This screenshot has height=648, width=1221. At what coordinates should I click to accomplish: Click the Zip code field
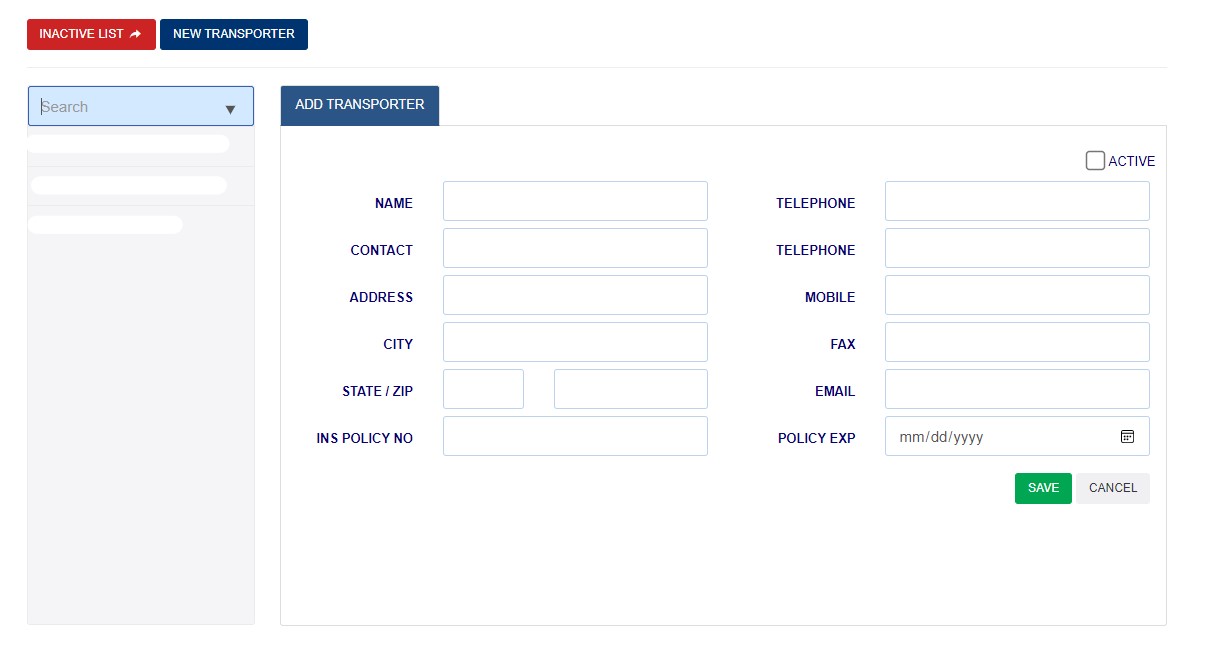click(x=630, y=389)
